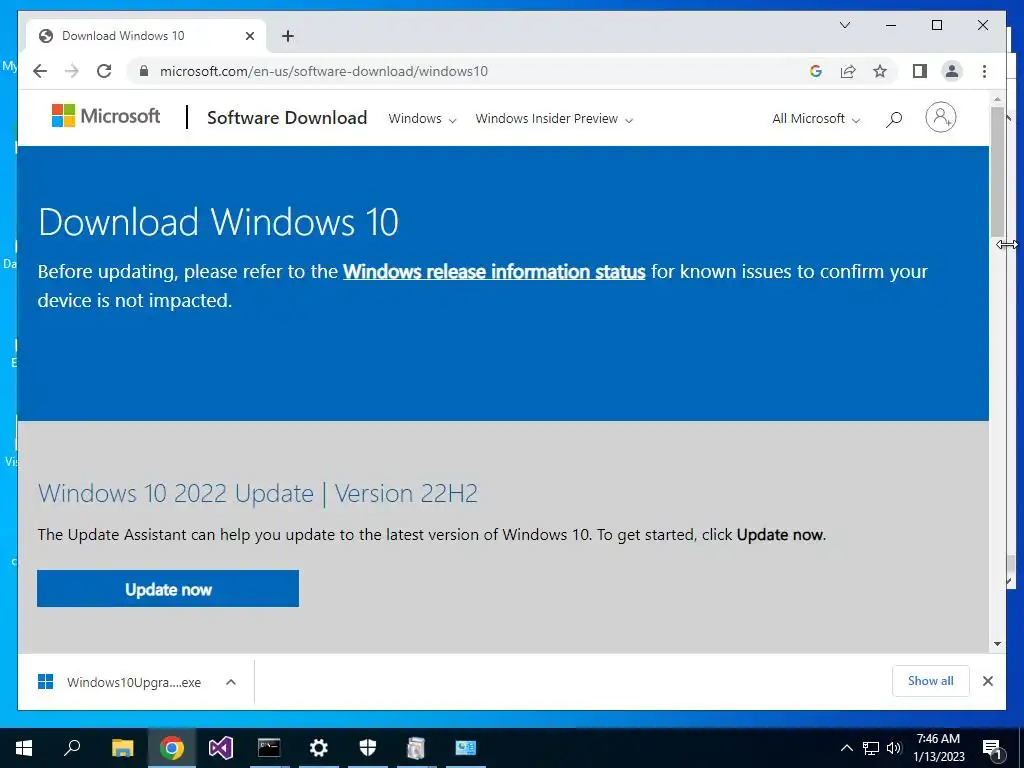Image resolution: width=1024 pixels, height=768 pixels.
Task: Click the page vertical scrollbar thumb
Action: [997, 171]
